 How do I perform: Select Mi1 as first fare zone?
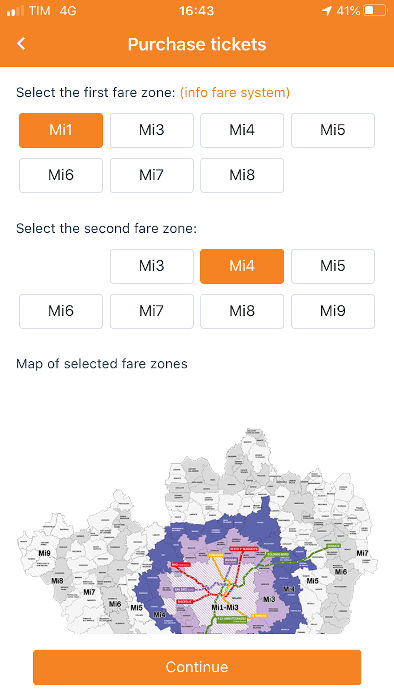(61, 130)
